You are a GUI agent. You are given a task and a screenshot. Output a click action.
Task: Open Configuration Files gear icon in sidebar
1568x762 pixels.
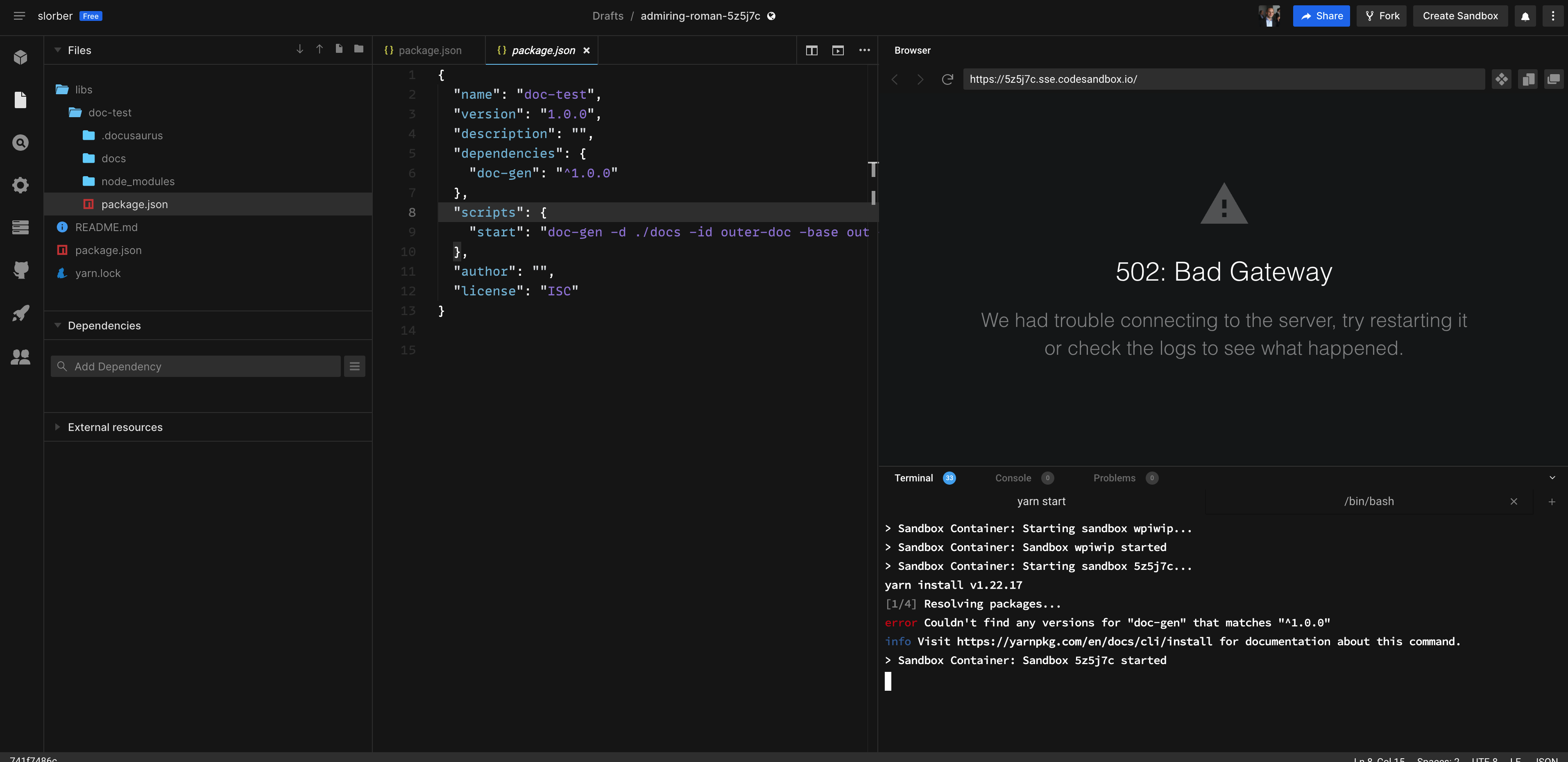tap(21, 185)
